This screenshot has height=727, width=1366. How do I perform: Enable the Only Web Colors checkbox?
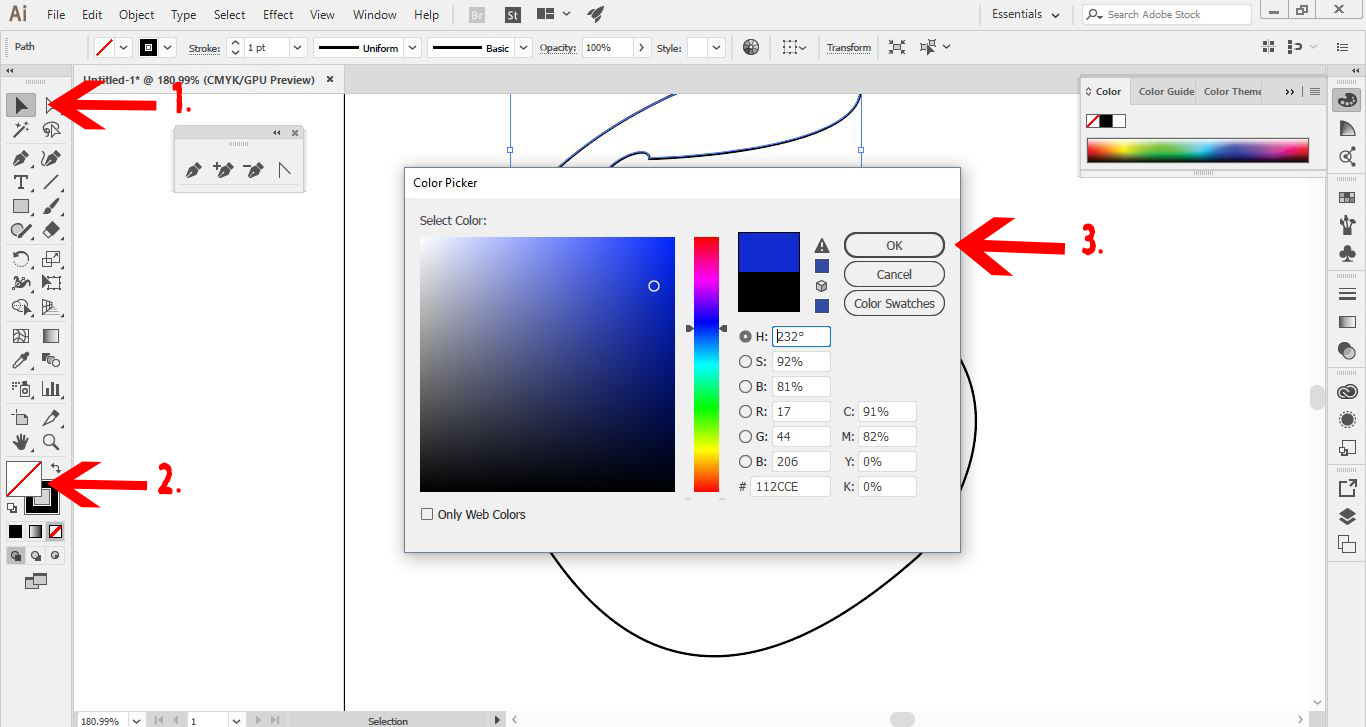(x=427, y=513)
